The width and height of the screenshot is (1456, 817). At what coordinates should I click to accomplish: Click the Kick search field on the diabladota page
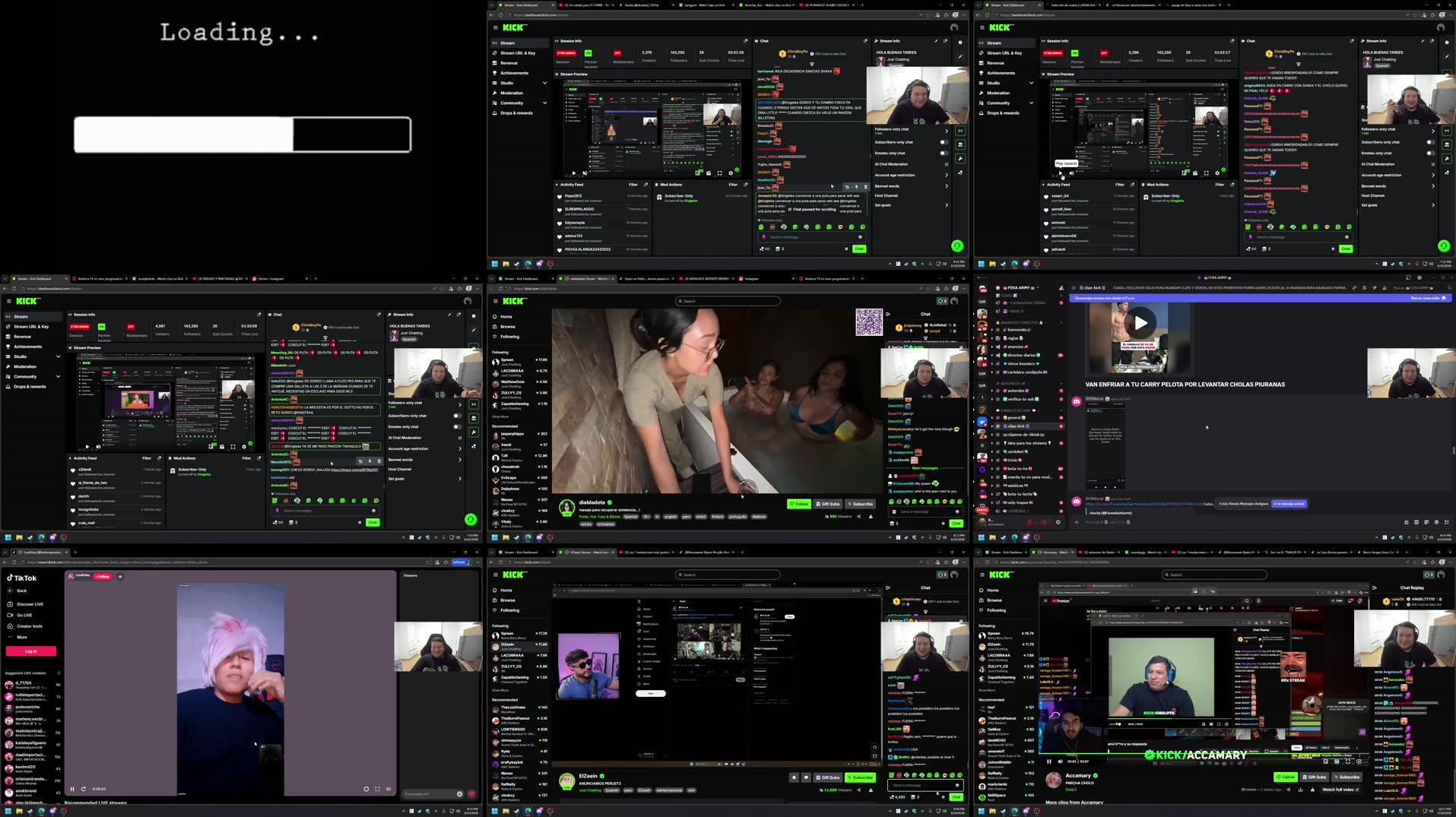point(727,301)
